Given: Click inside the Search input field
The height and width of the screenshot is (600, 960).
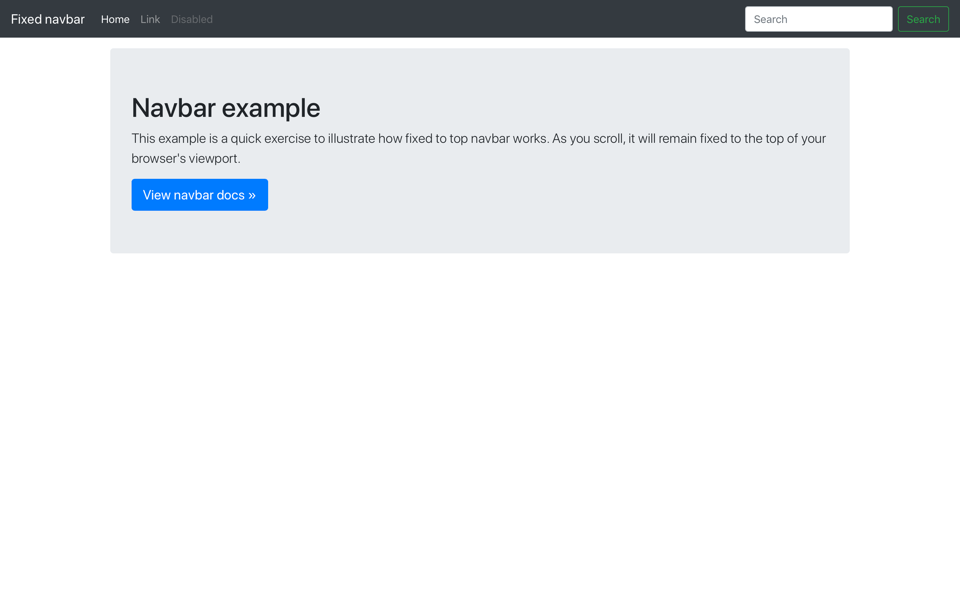Looking at the screenshot, I should click(x=818, y=18).
